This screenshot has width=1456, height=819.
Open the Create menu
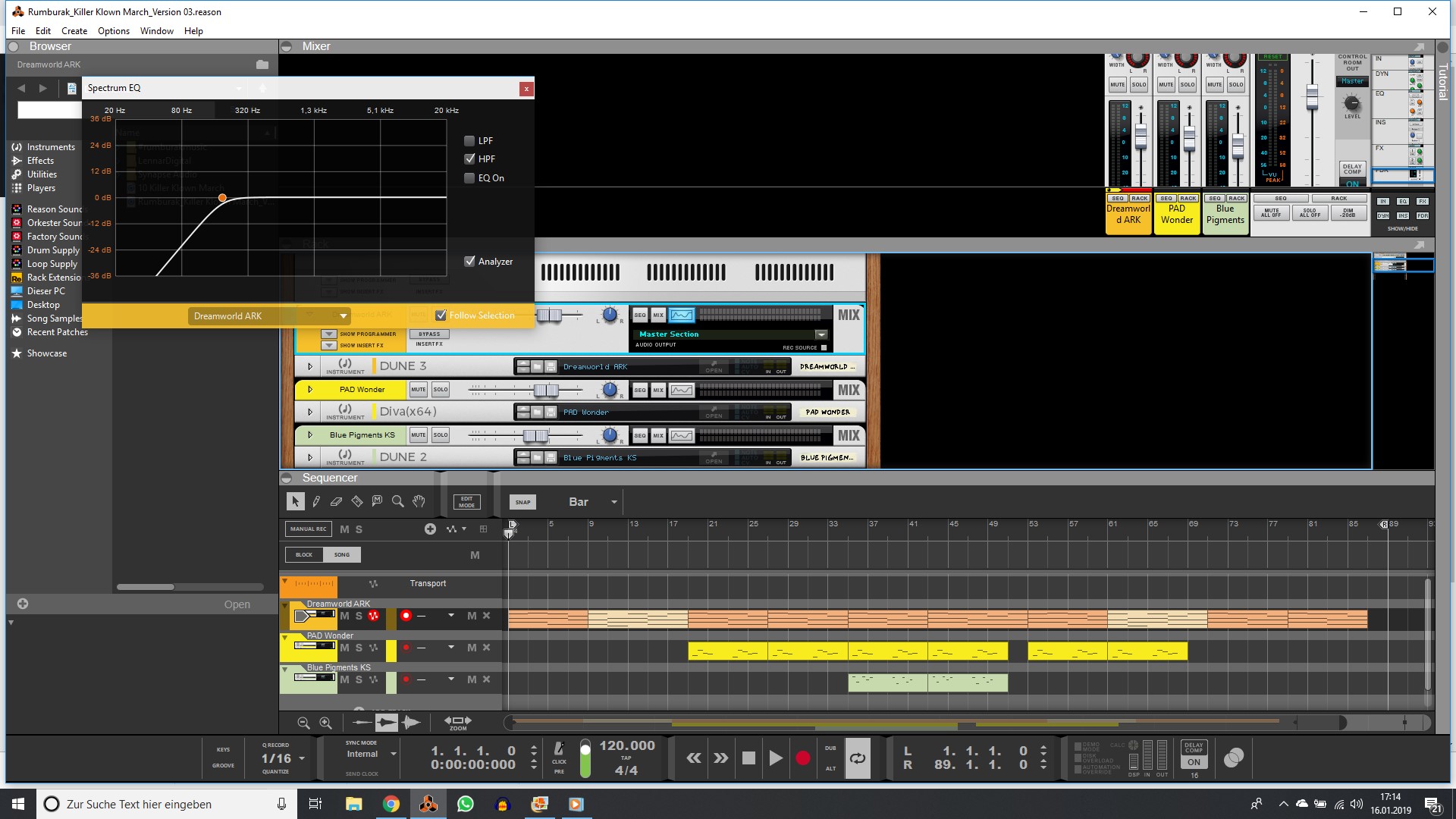pyautogui.click(x=74, y=31)
